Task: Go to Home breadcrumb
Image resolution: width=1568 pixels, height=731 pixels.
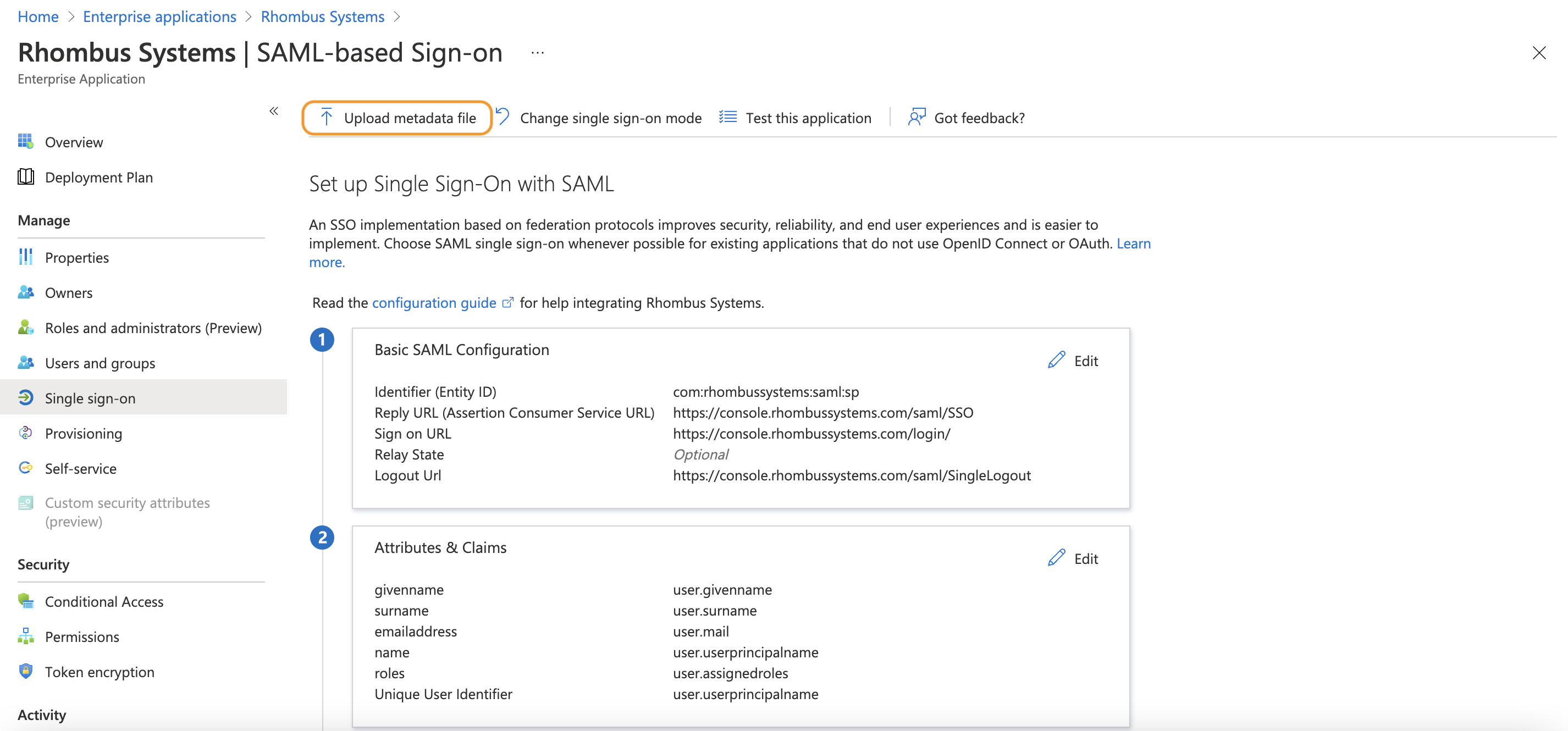Action: coord(38,16)
